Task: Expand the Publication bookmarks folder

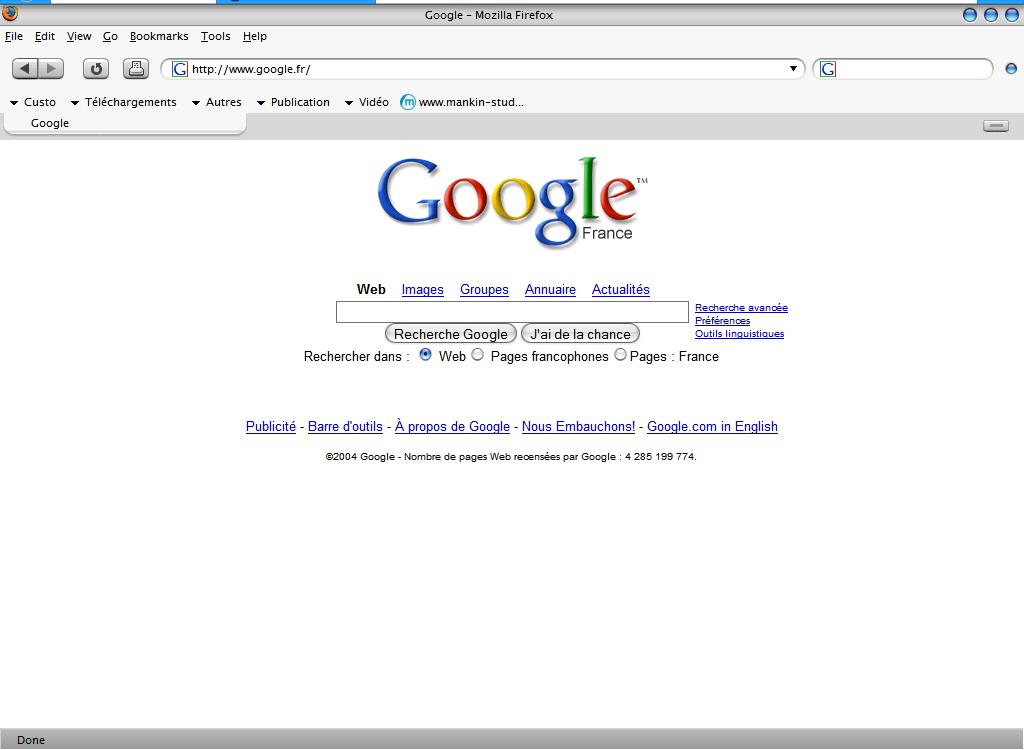Action: pos(293,102)
